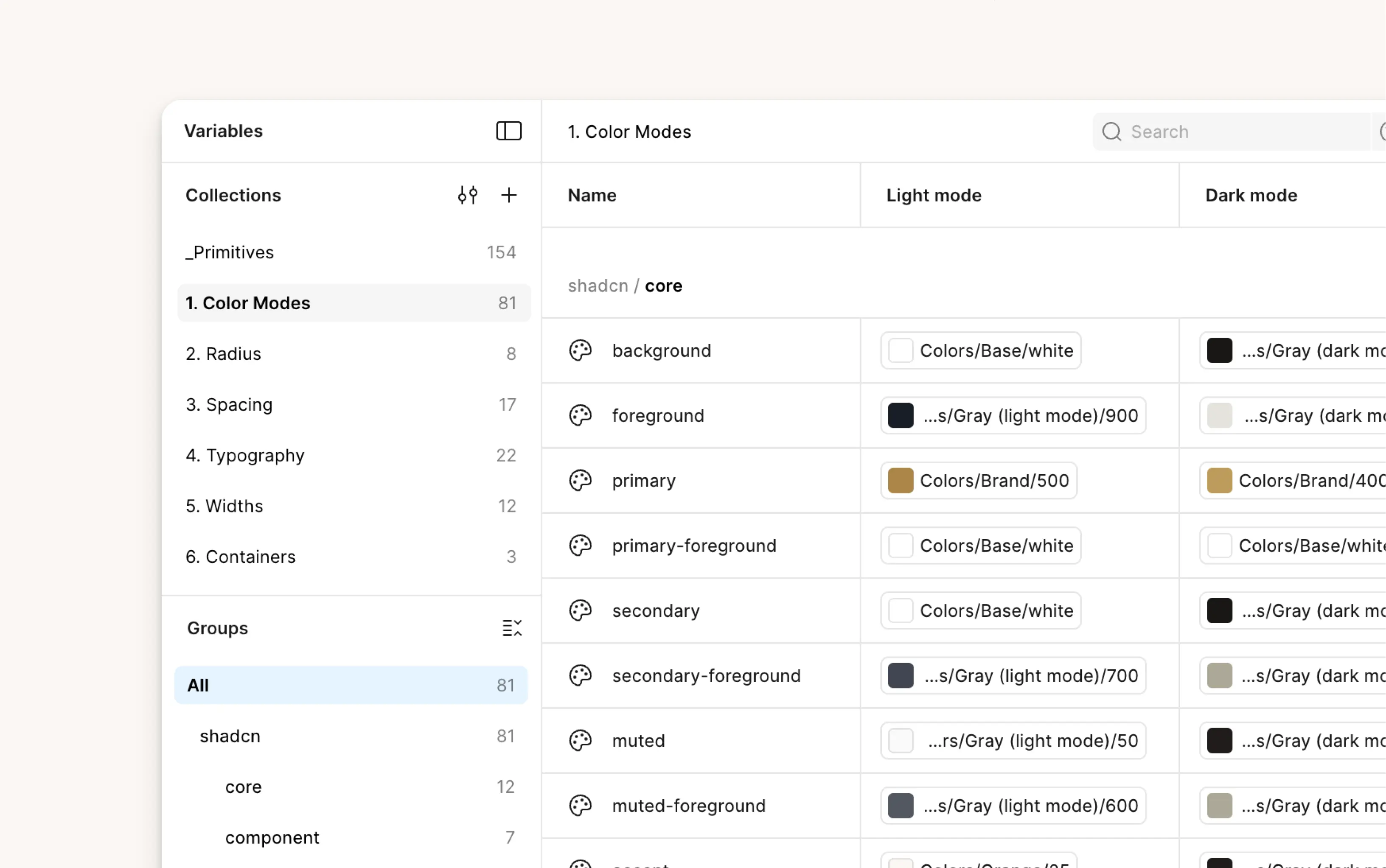This screenshot has height=868, width=1386.
Task: Click the color palette icon for secondary
Action: tap(580, 610)
